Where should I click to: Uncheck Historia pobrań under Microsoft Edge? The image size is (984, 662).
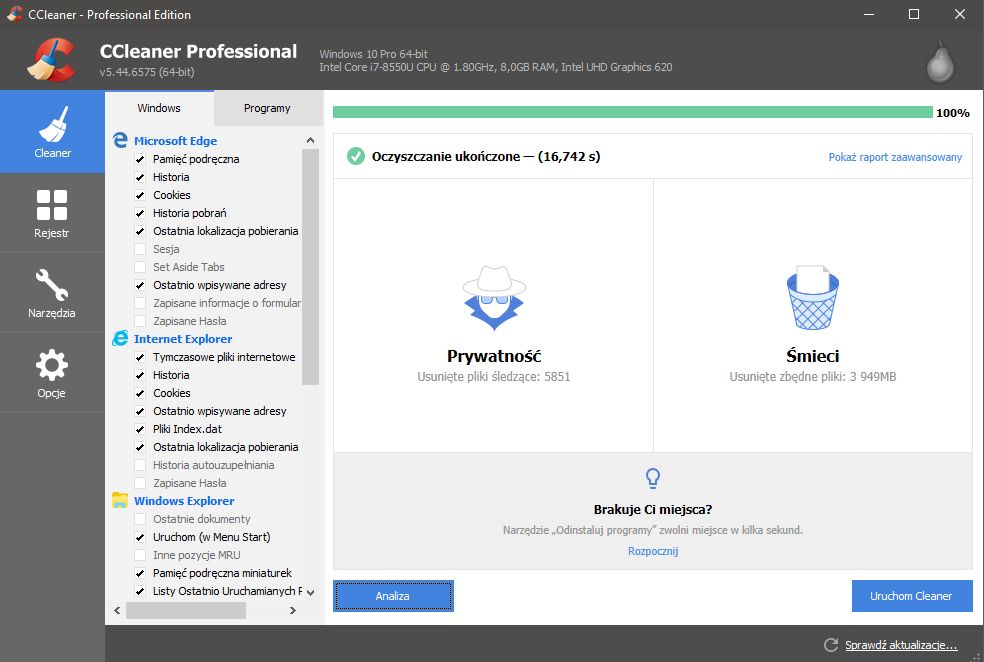coord(140,213)
